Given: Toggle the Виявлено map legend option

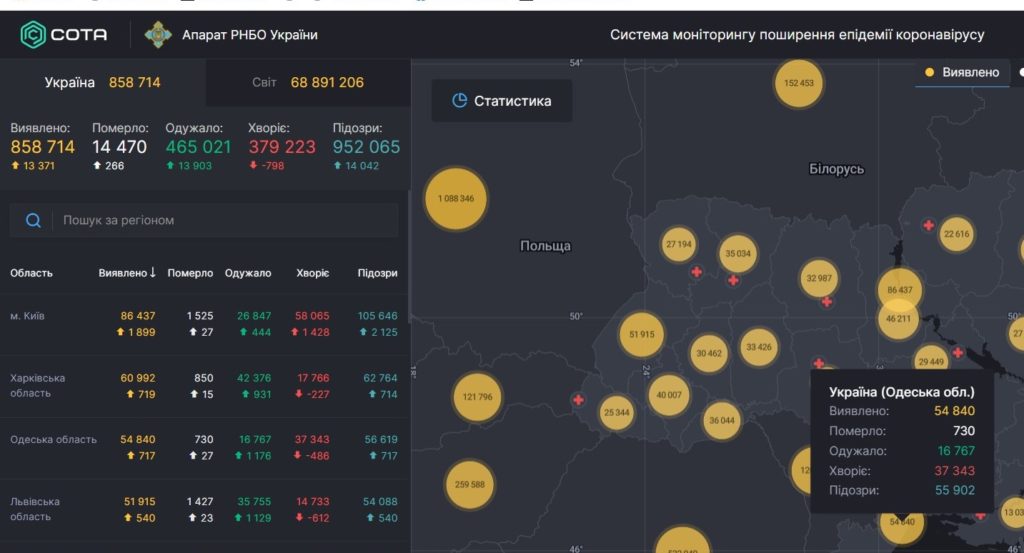Looking at the screenshot, I should [962, 72].
